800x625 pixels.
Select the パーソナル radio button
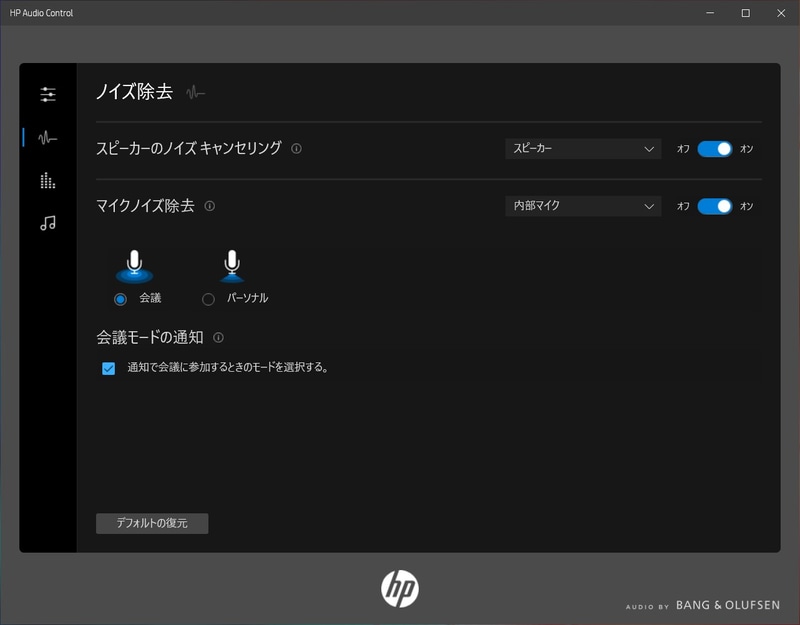click(207, 298)
